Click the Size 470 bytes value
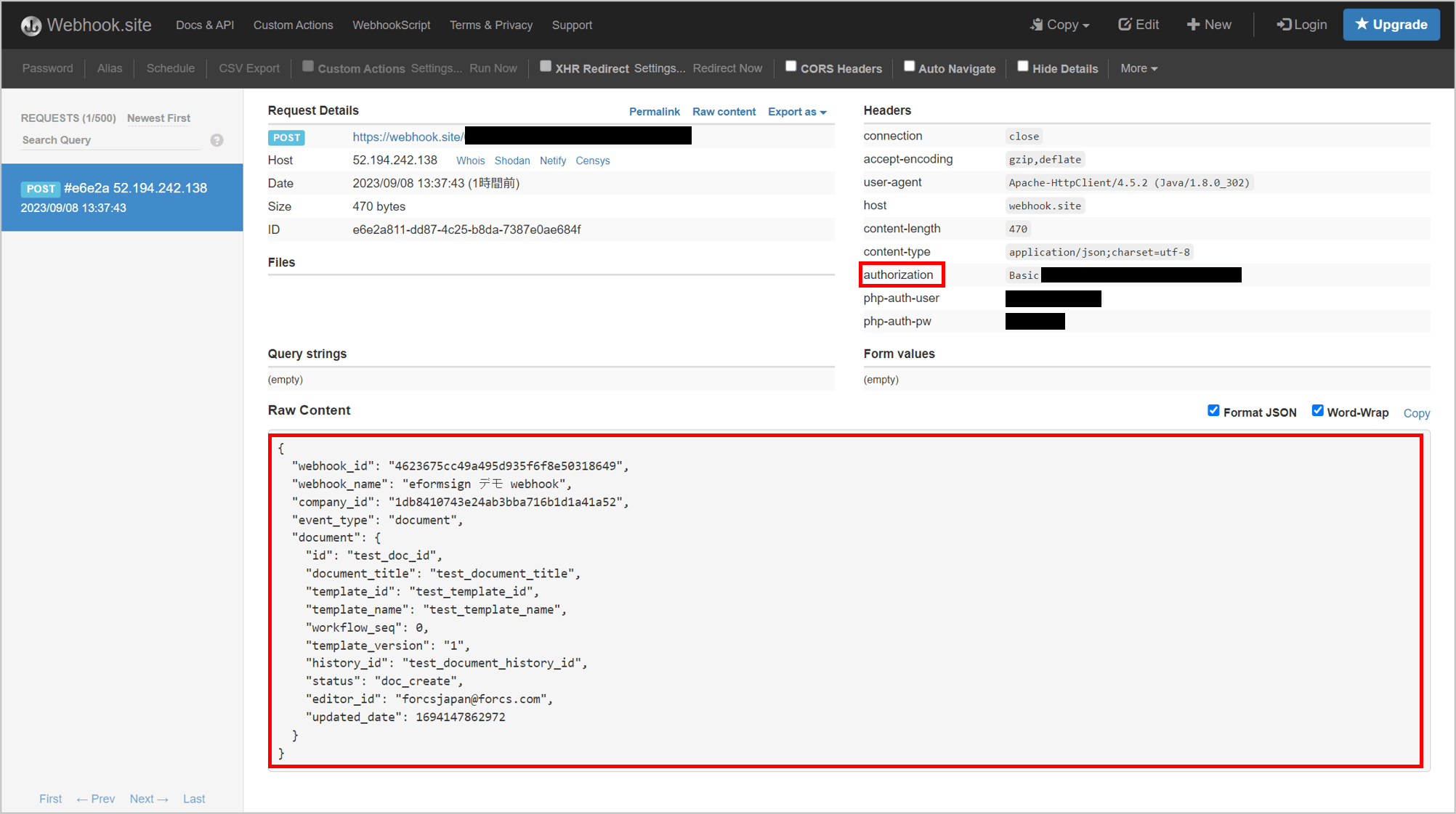1456x814 pixels. pyautogui.click(x=379, y=206)
